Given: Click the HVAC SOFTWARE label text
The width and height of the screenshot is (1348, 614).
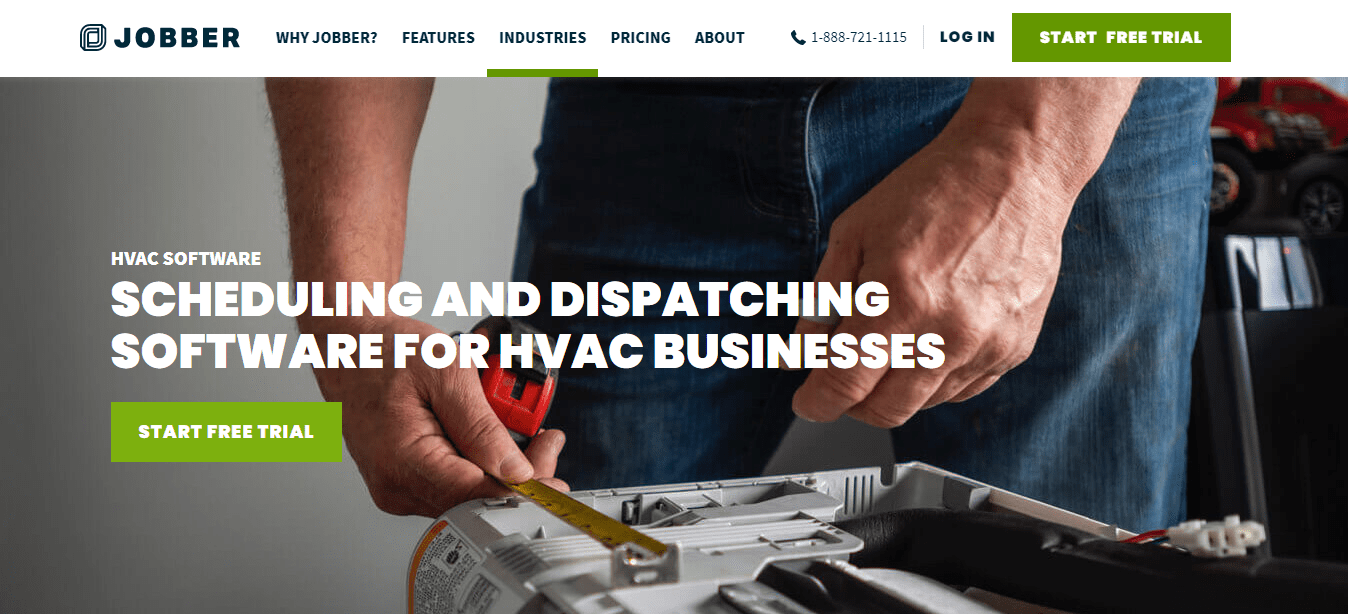Looking at the screenshot, I should pos(186,259).
